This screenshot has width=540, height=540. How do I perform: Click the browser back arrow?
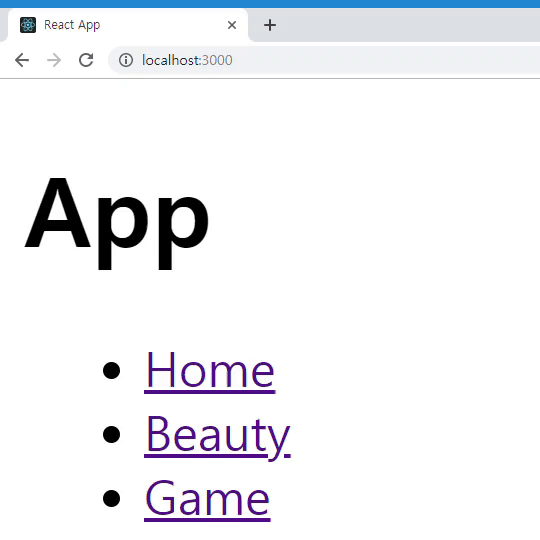click(22, 60)
